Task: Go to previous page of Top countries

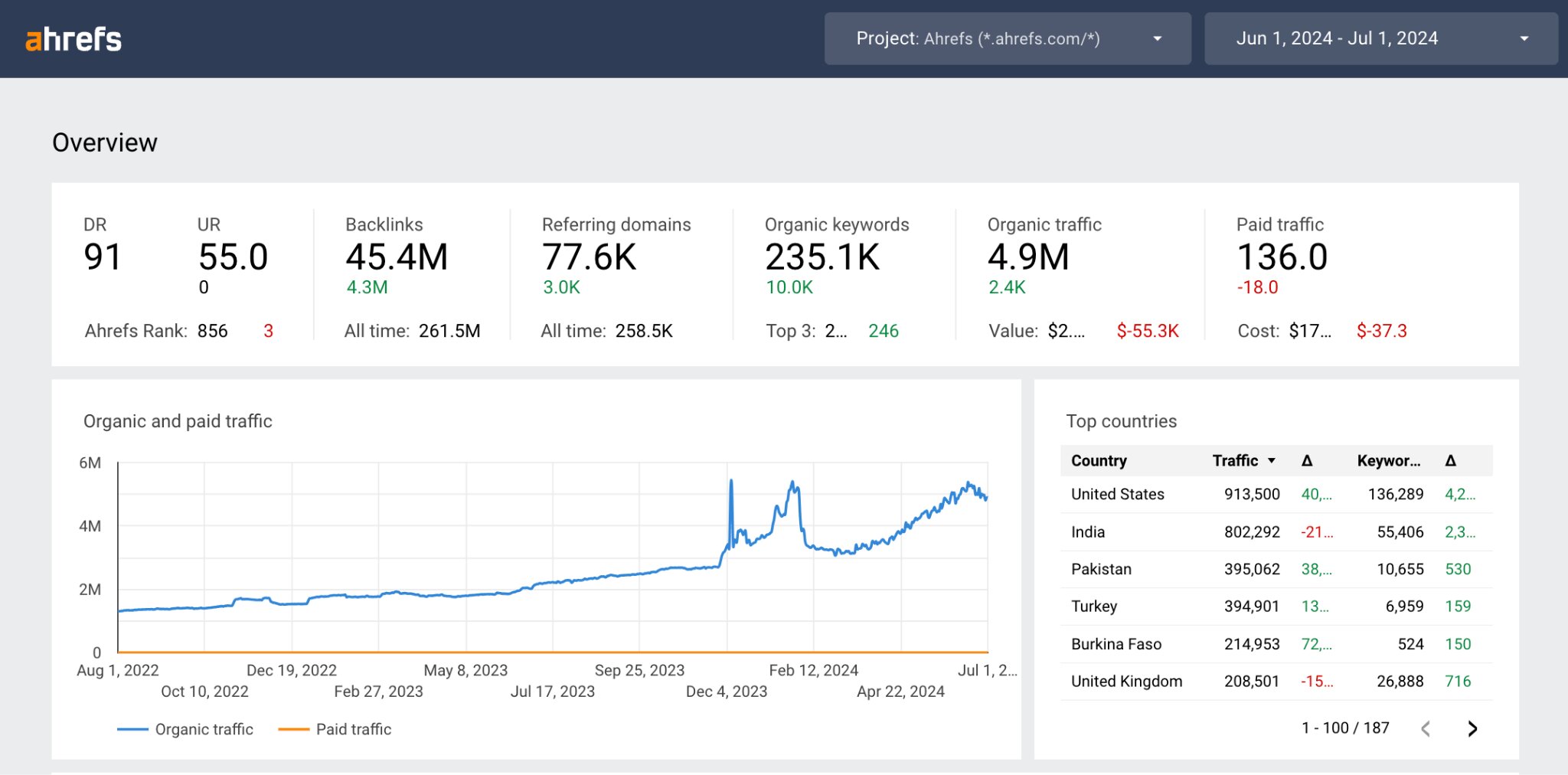Action: tap(1426, 728)
